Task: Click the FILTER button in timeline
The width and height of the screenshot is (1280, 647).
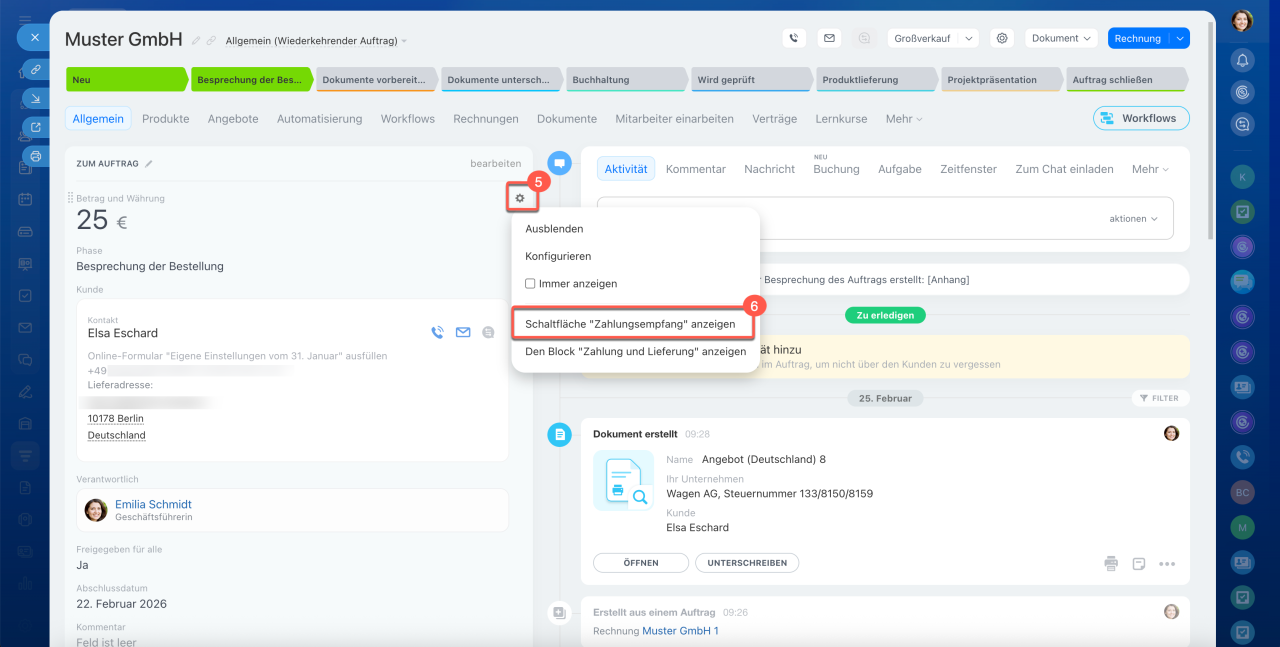Action: point(1160,398)
